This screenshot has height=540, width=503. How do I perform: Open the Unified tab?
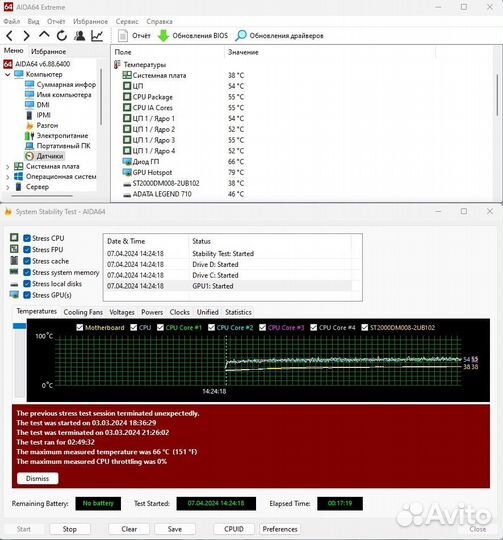pyautogui.click(x=208, y=312)
